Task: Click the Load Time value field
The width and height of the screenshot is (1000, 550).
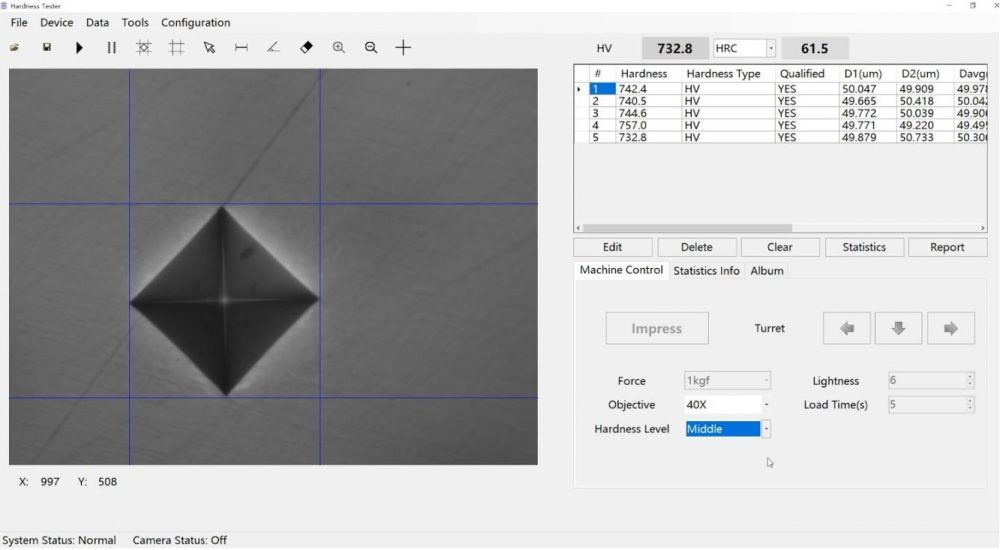Action: (927, 405)
